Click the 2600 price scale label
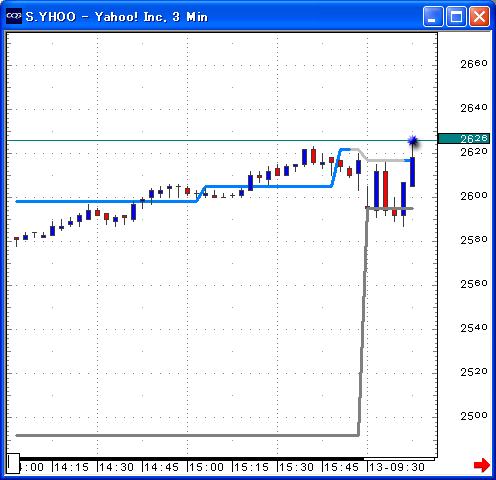 474,196
